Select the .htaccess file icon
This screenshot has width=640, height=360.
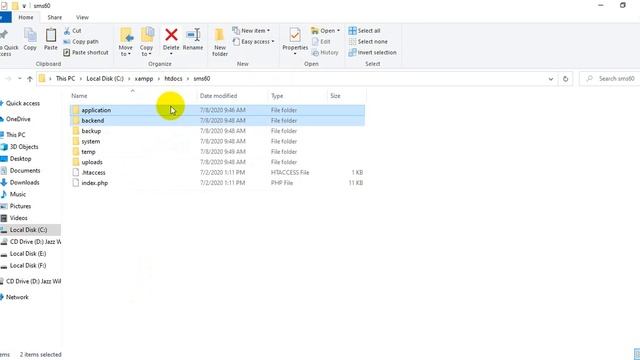pyautogui.click(x=76, y=173)
